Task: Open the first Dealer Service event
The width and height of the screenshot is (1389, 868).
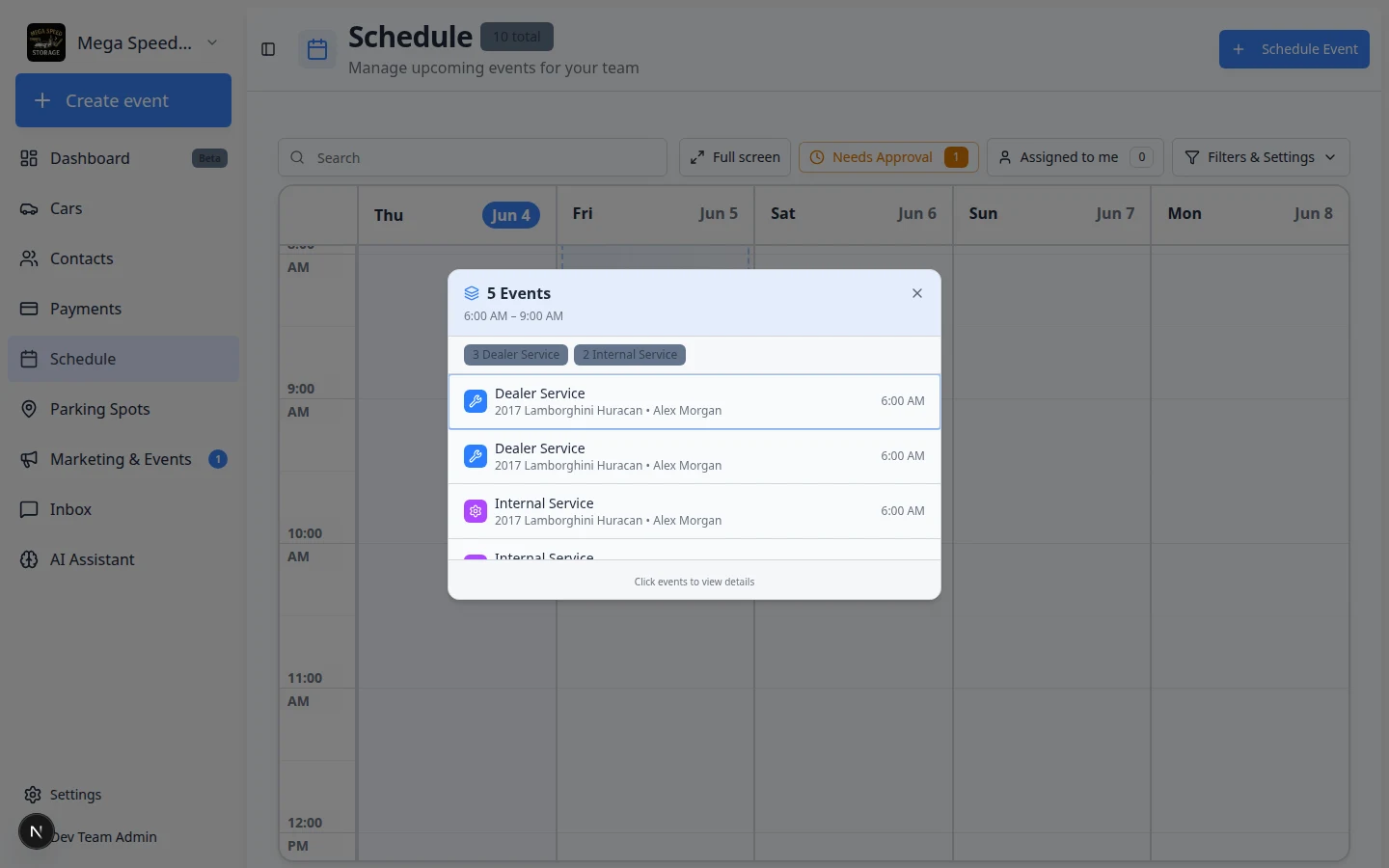Action: tap(694, 401)
